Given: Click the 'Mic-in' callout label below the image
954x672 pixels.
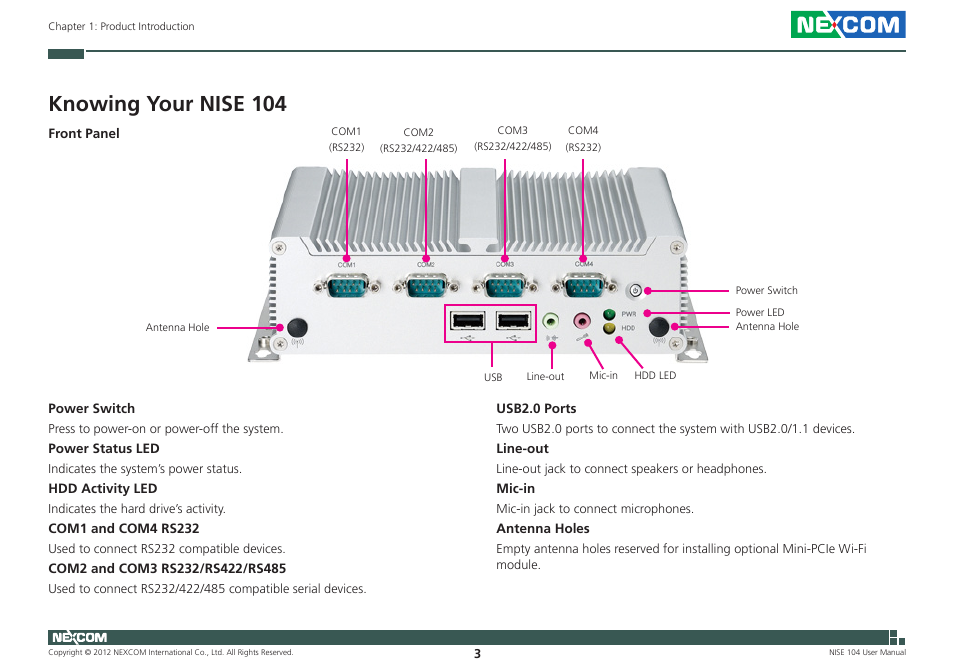Looking at the screenshot, I should click(603, 375).
